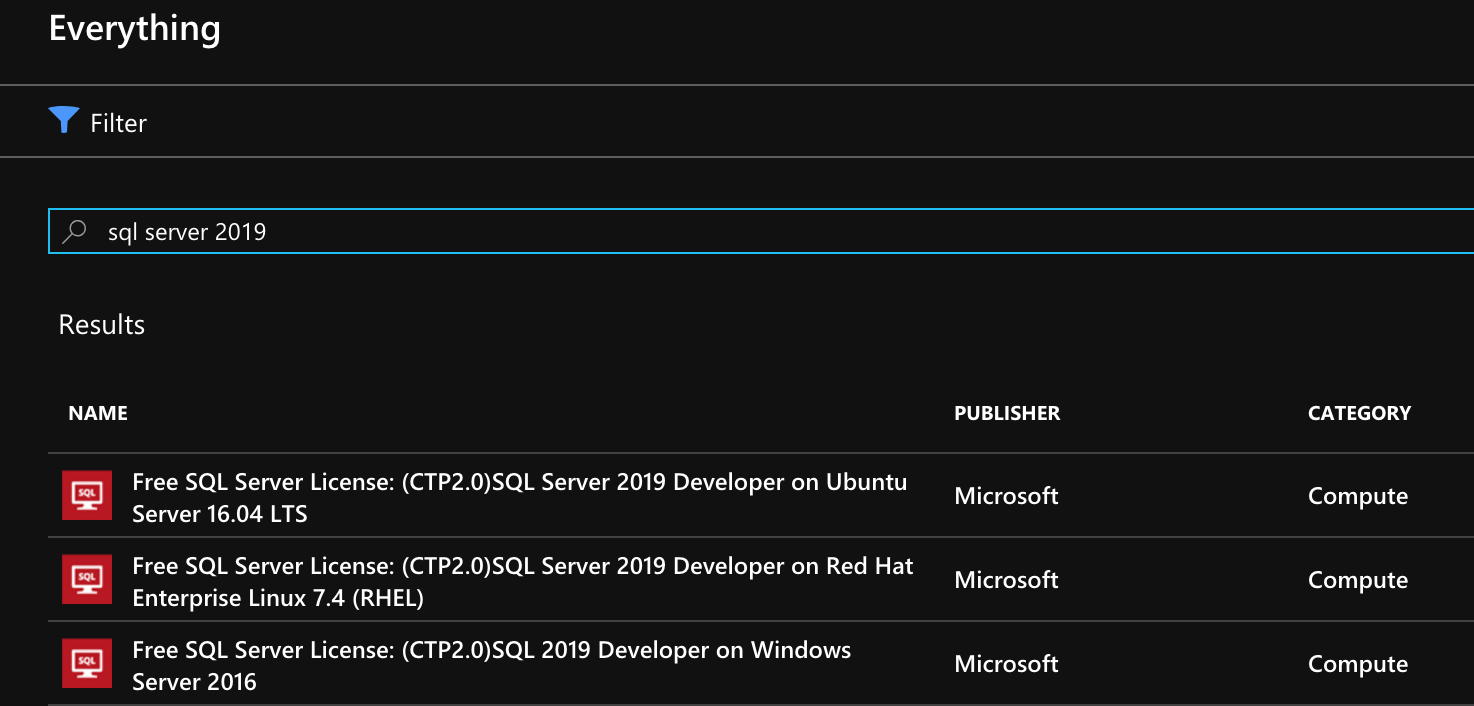This screenshot has width=1474, height=706.
Task: Sort results using the CATEGORY column header
Action: point(1359,412)
